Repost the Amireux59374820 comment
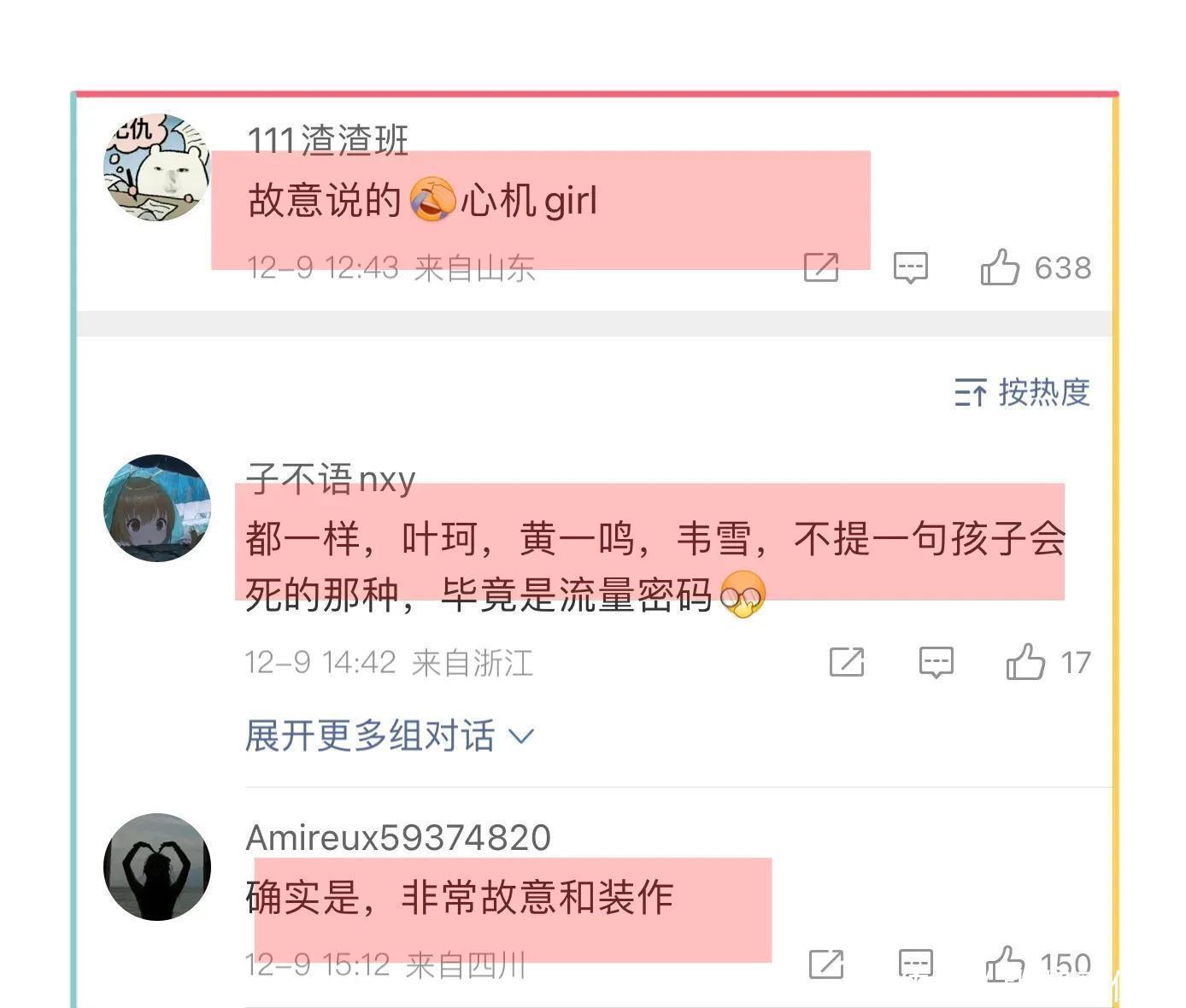1186x1008 pixels. [x=826, y=965]
